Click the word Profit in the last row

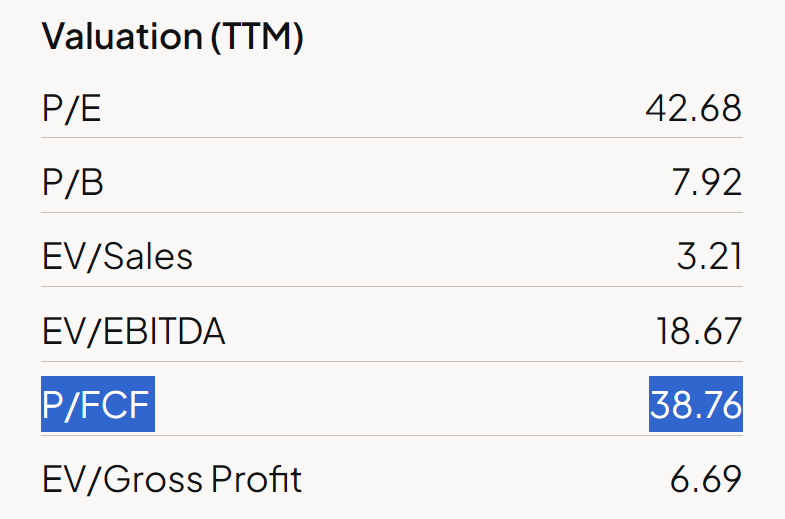pos(255,479)
